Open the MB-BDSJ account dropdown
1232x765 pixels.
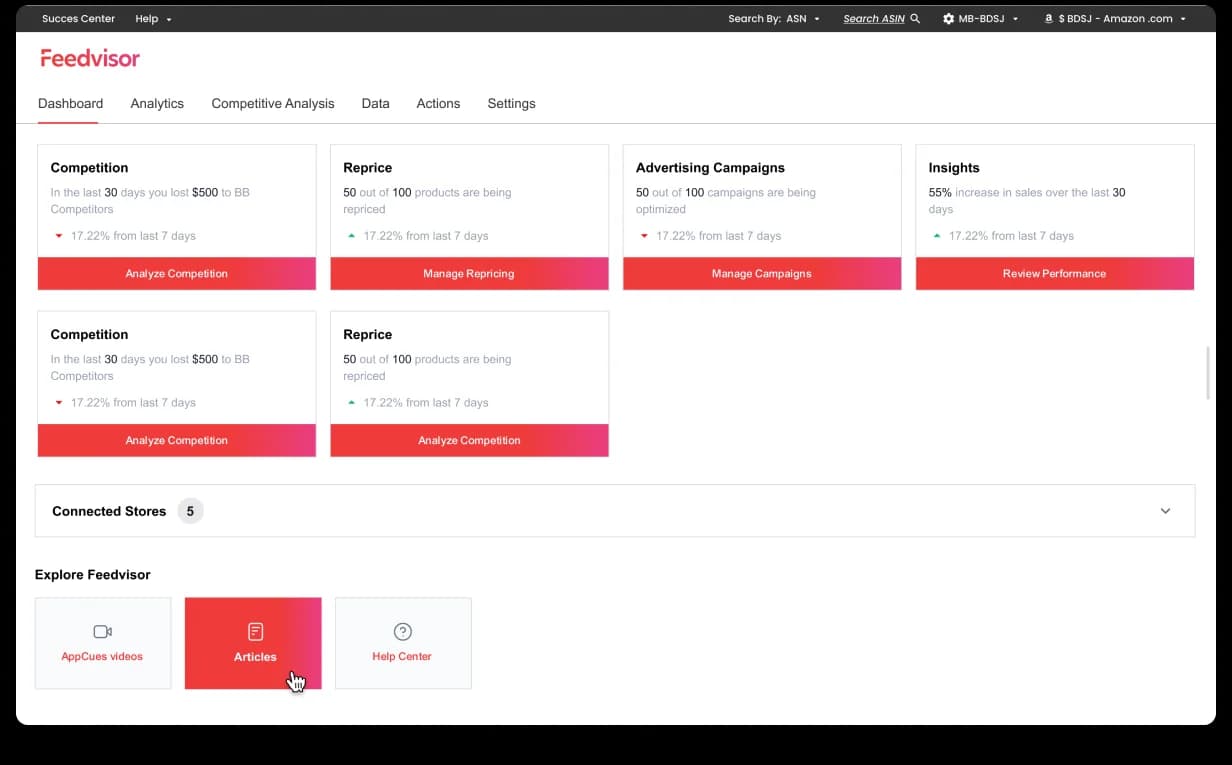pyautogui.click(x=980, y=19)
